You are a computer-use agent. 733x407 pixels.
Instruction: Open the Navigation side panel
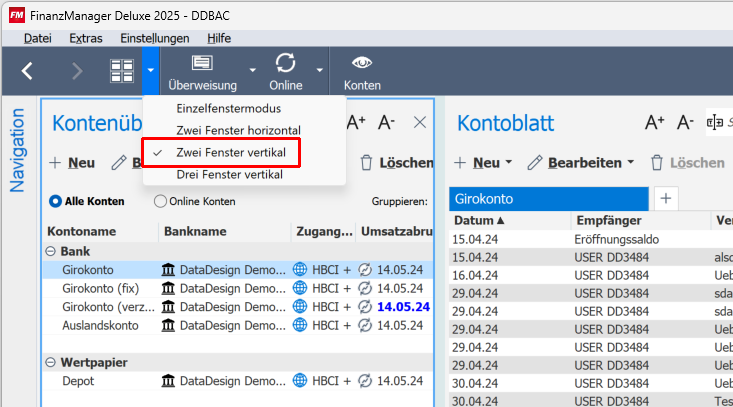click(x=17, y=150)
